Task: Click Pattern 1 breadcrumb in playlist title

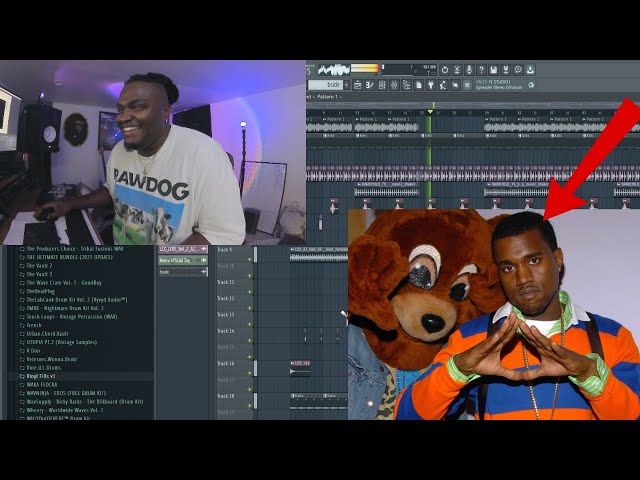Action: (x=327, y=97)
